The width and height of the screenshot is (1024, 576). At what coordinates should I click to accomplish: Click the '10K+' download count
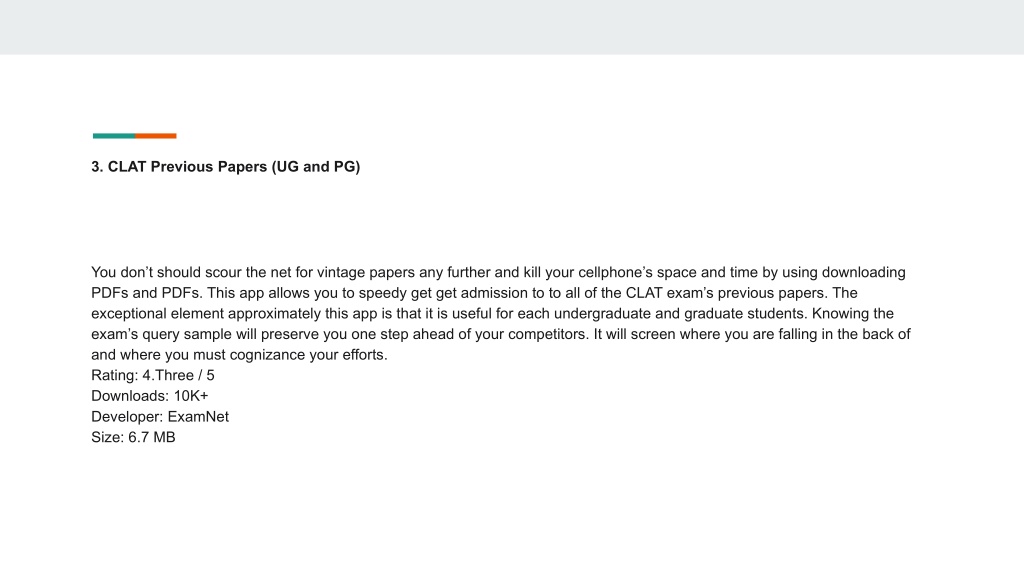pyautogui.click(x=191, y=396)
